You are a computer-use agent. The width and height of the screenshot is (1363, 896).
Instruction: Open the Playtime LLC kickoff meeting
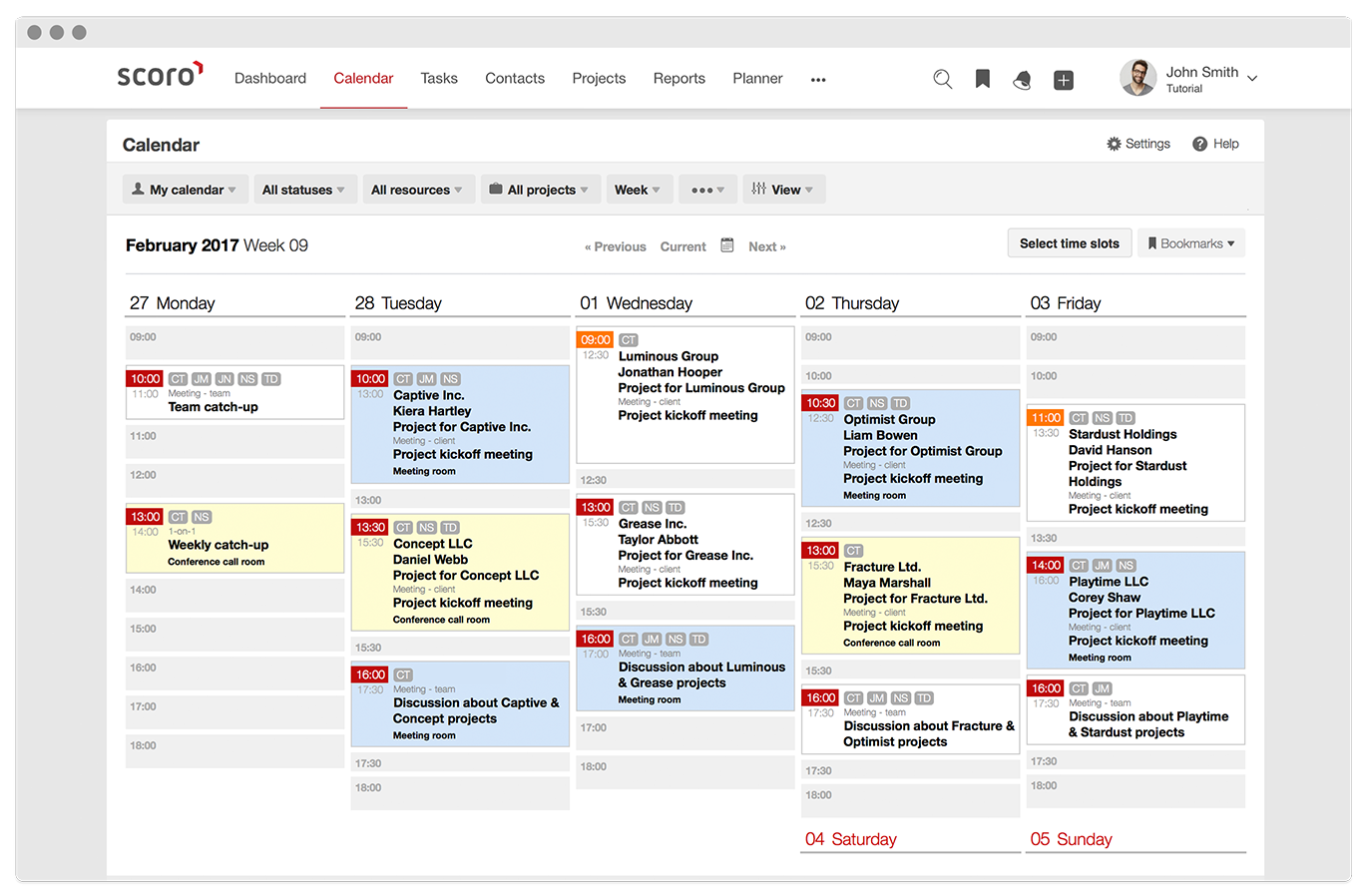point(1136,610)
